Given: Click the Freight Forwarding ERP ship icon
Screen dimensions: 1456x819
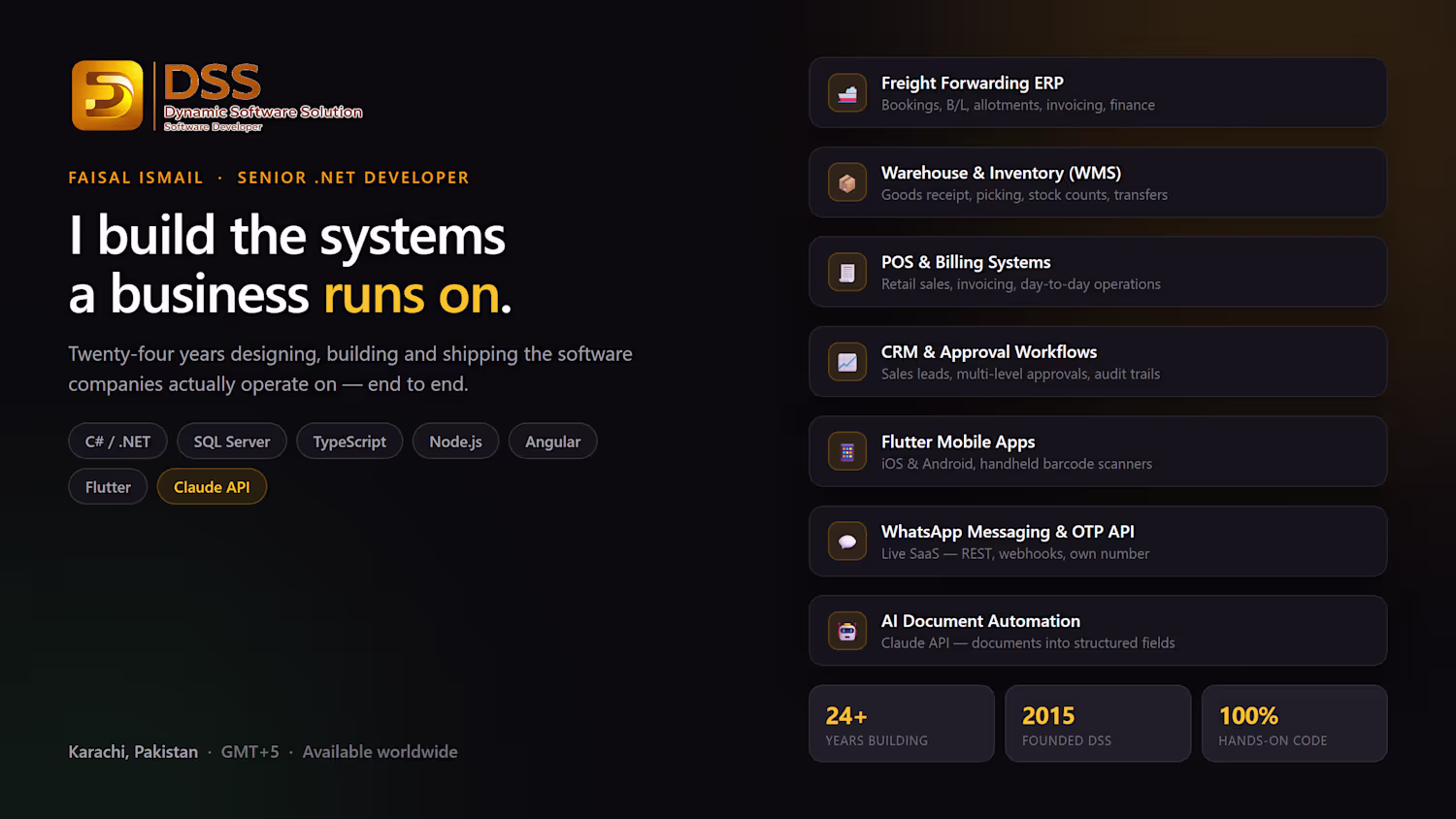Looking at the screenshot, I should point(847,93).
